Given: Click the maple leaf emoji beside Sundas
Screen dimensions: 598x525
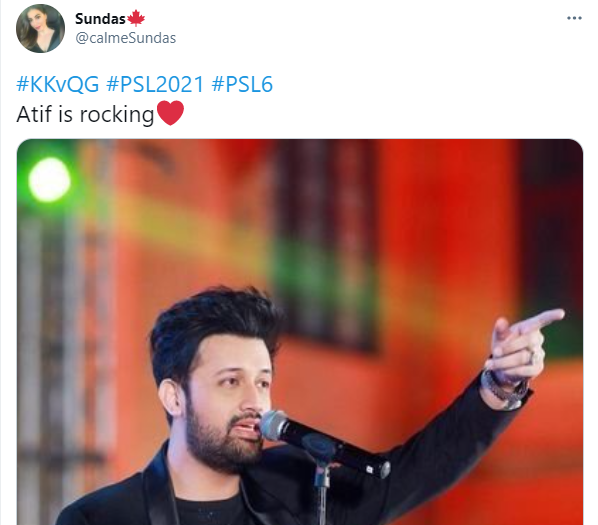Looking at the screenshot, I should point(136,18).
